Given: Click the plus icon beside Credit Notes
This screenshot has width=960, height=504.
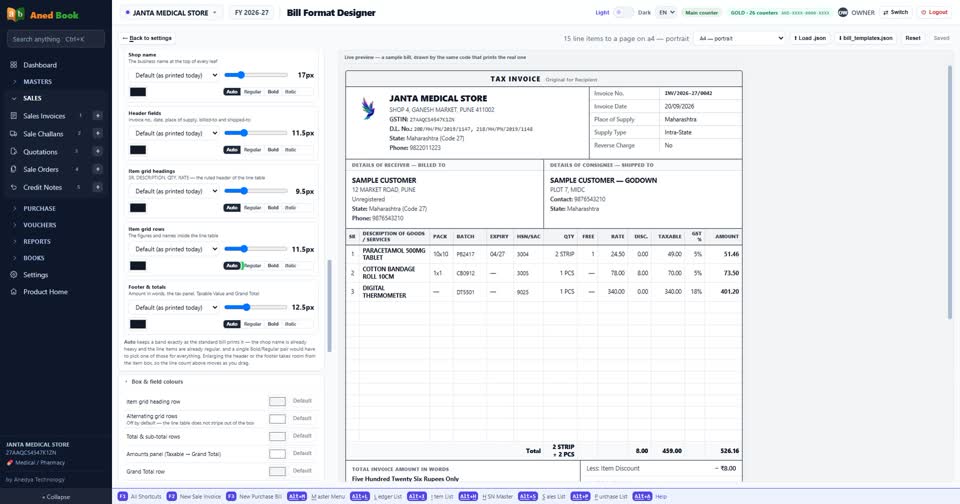Looking at the screenshot, I should (97, 187).
